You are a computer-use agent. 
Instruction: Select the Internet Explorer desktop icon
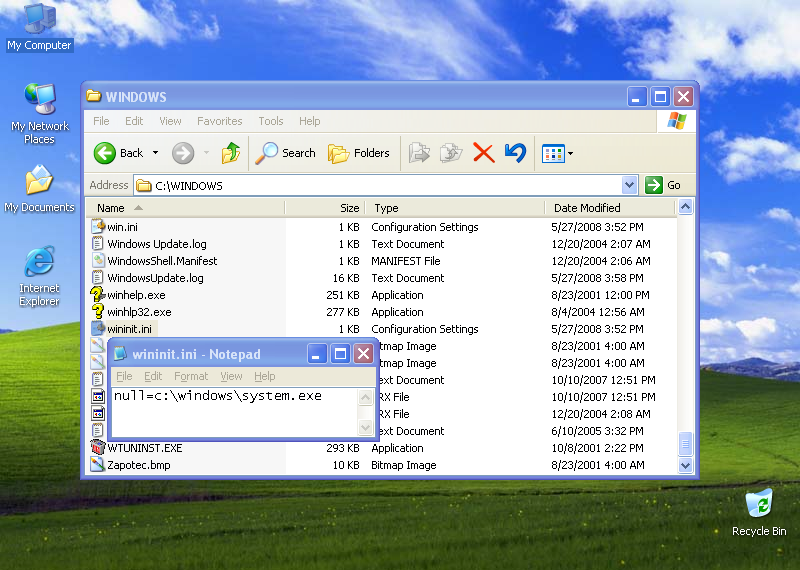click(39, 277)
